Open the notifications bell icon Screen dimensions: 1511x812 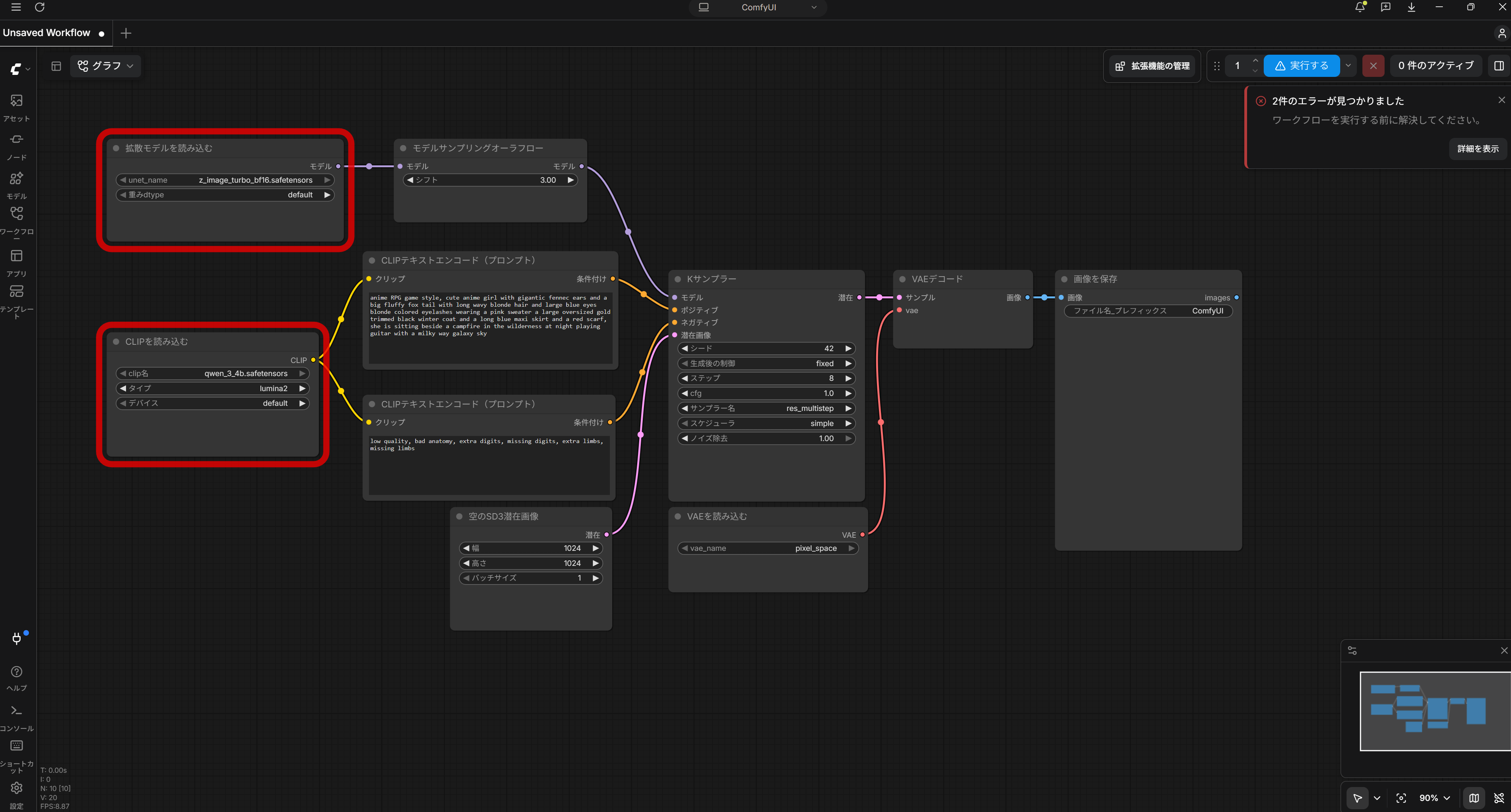pos(1360,7)
